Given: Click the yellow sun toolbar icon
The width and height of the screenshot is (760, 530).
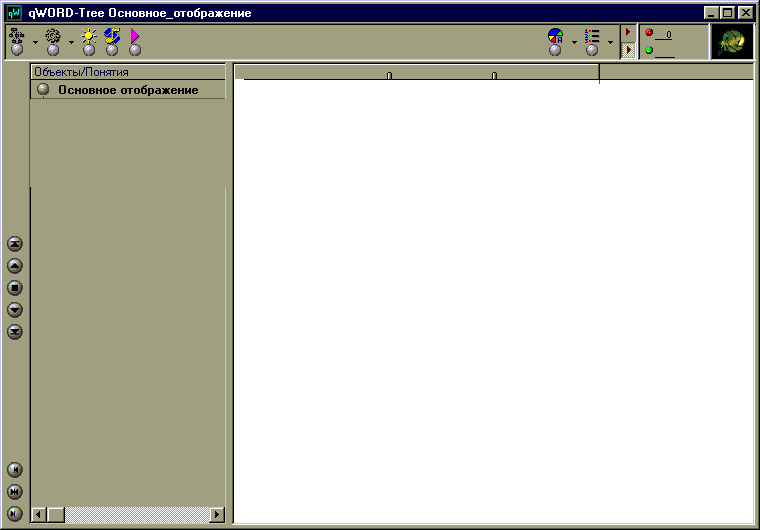Looking at the screenshot, I should click(x=89, y=41).
